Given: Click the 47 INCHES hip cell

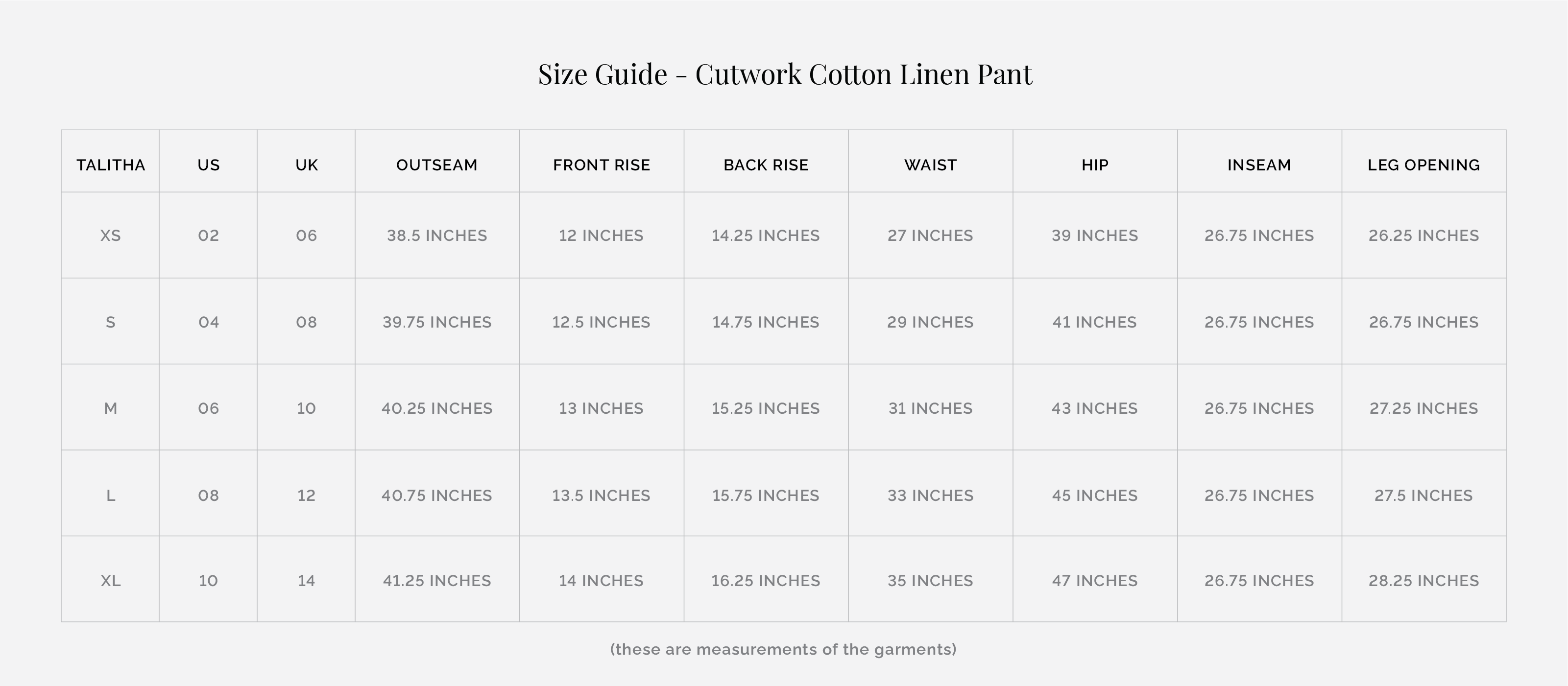Looking at the screenshot, I should pyautogui.click(x=1094, y=581).
